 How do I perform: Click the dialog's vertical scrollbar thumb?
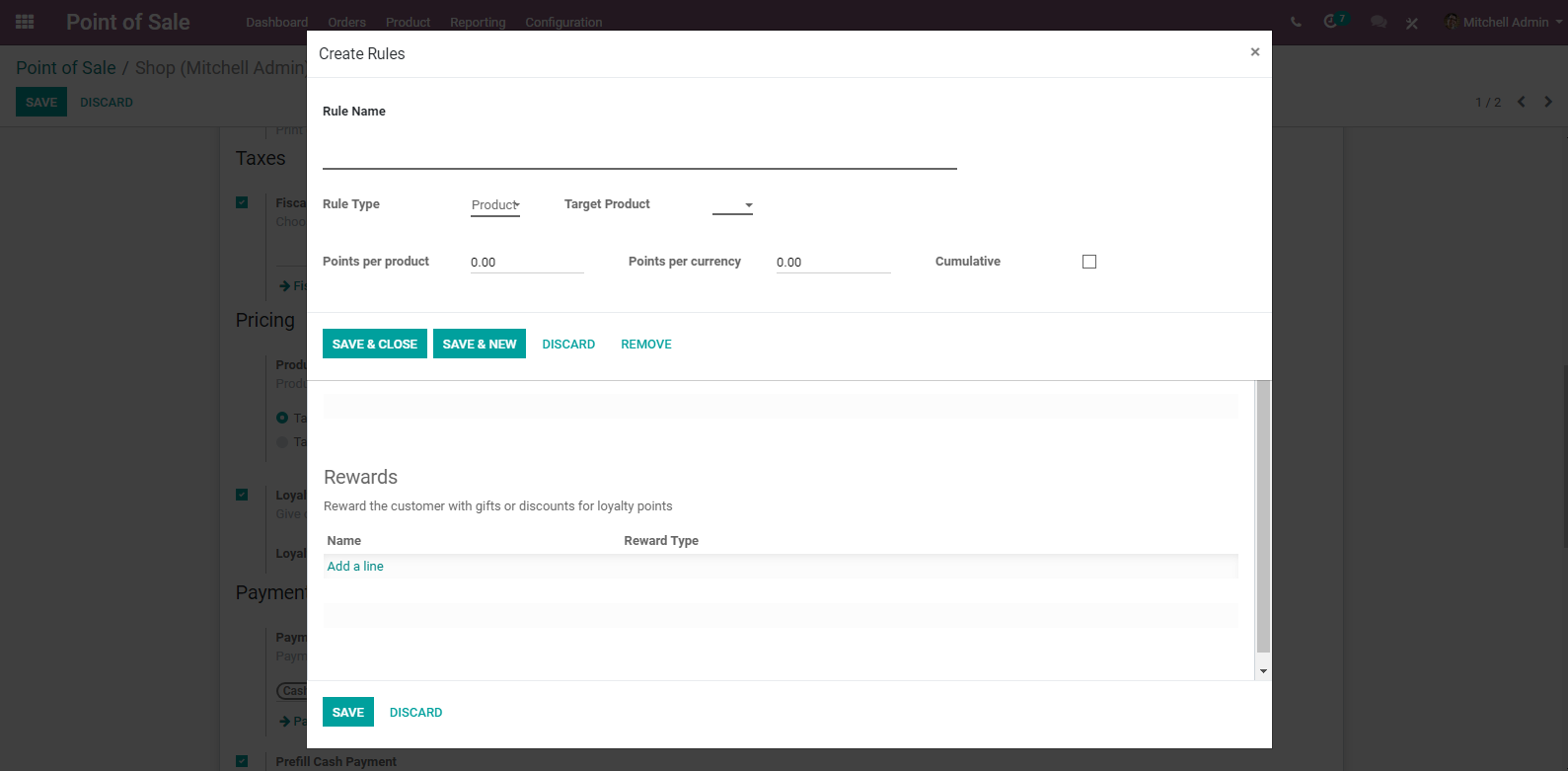click(x=1263, y=516)
